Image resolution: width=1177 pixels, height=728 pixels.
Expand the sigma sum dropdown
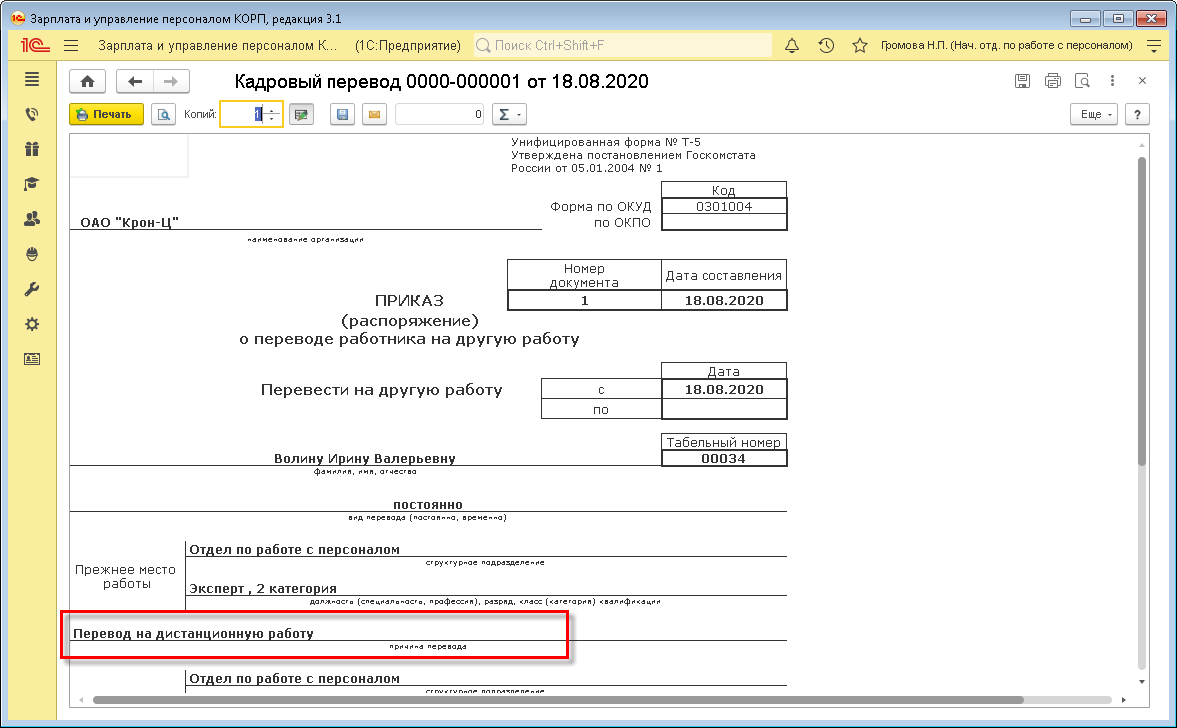tap(511, 114)
